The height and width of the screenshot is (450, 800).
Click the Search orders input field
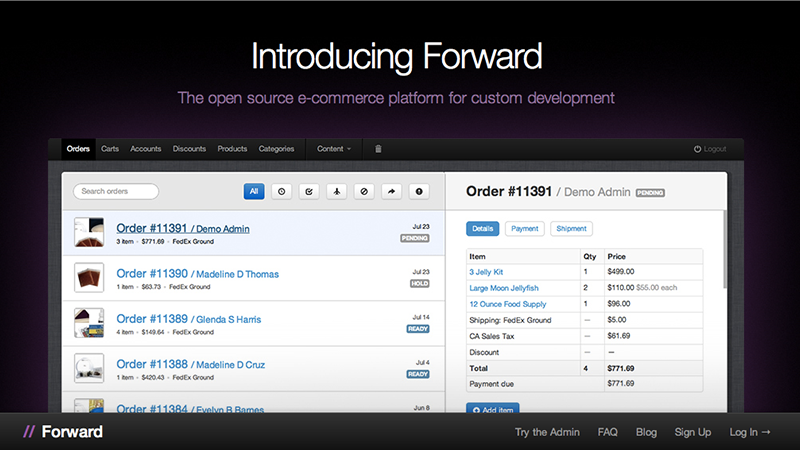[x=116, y=191]
